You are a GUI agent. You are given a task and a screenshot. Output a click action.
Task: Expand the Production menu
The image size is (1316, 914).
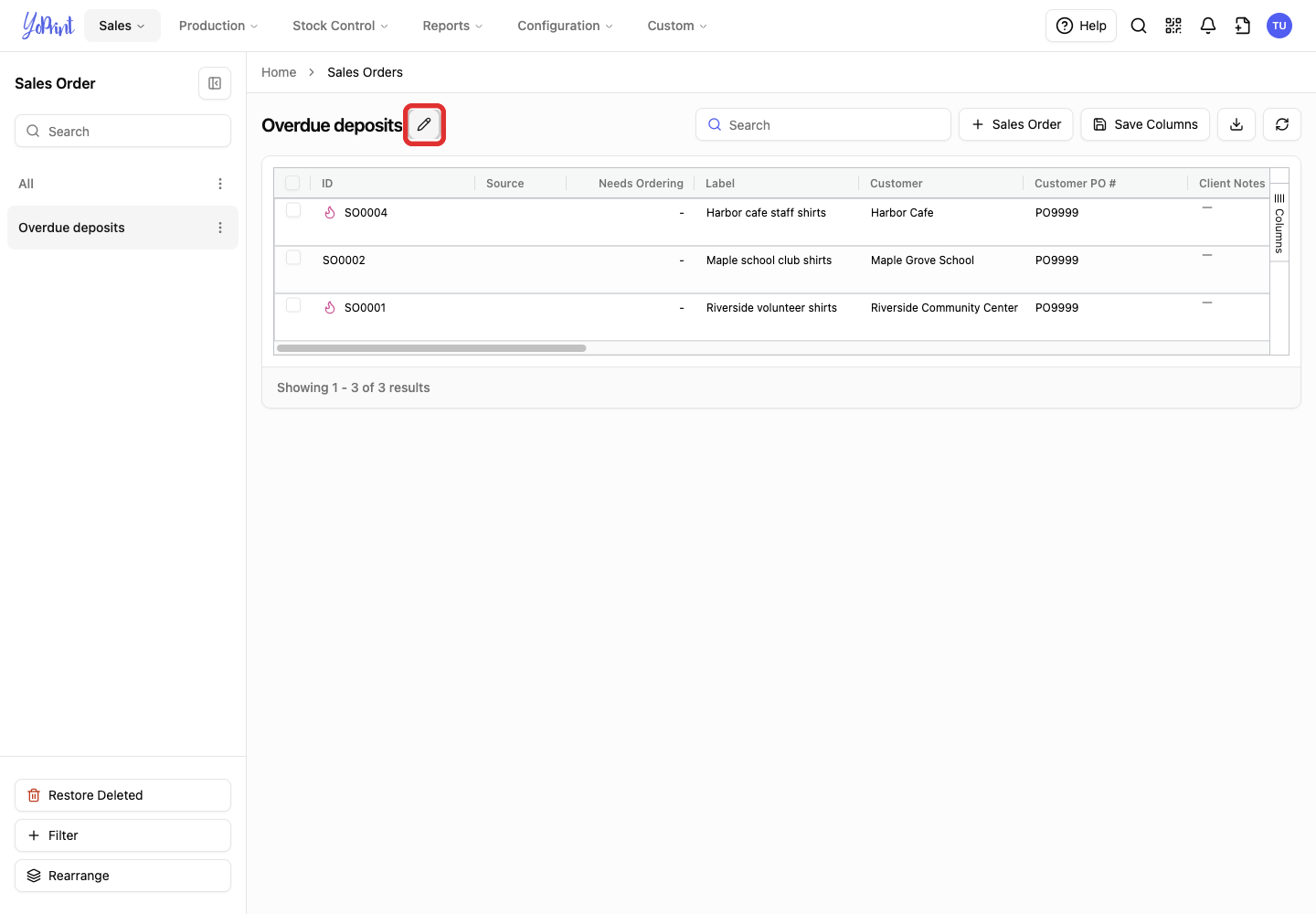(x=218, y=26)
